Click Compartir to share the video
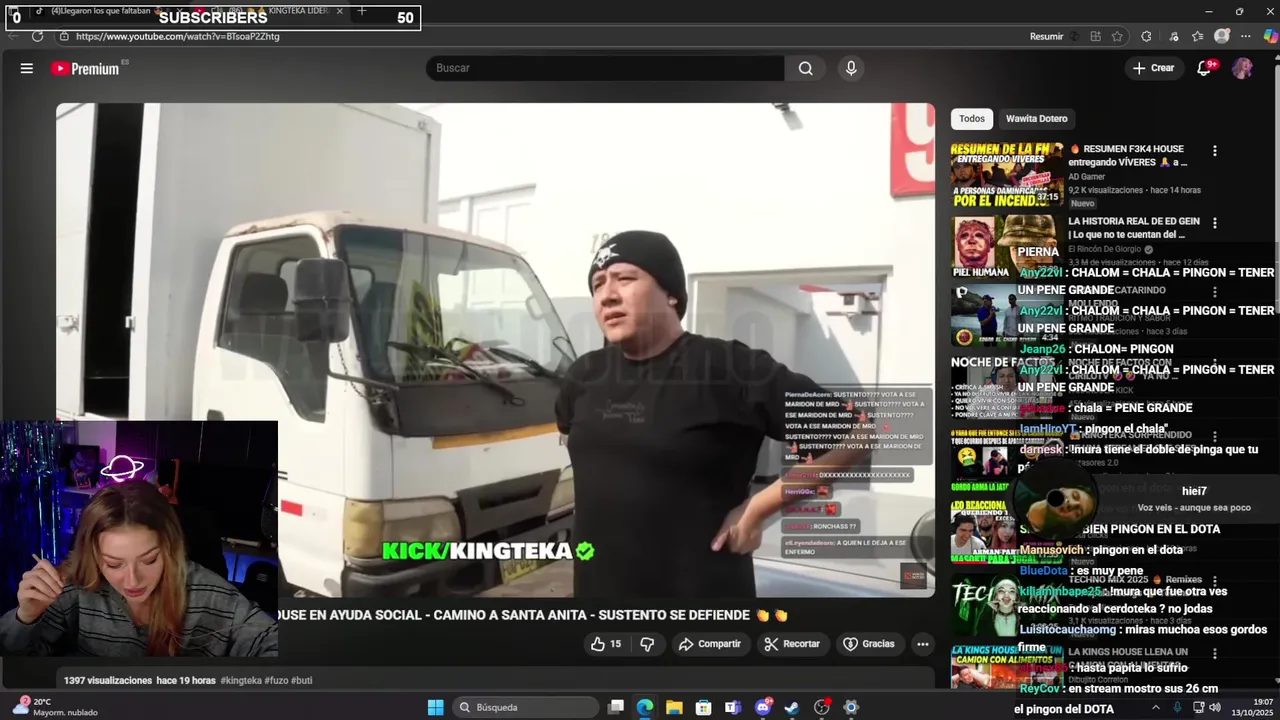This screenshot has height=720, width=1280. [710, 644]
